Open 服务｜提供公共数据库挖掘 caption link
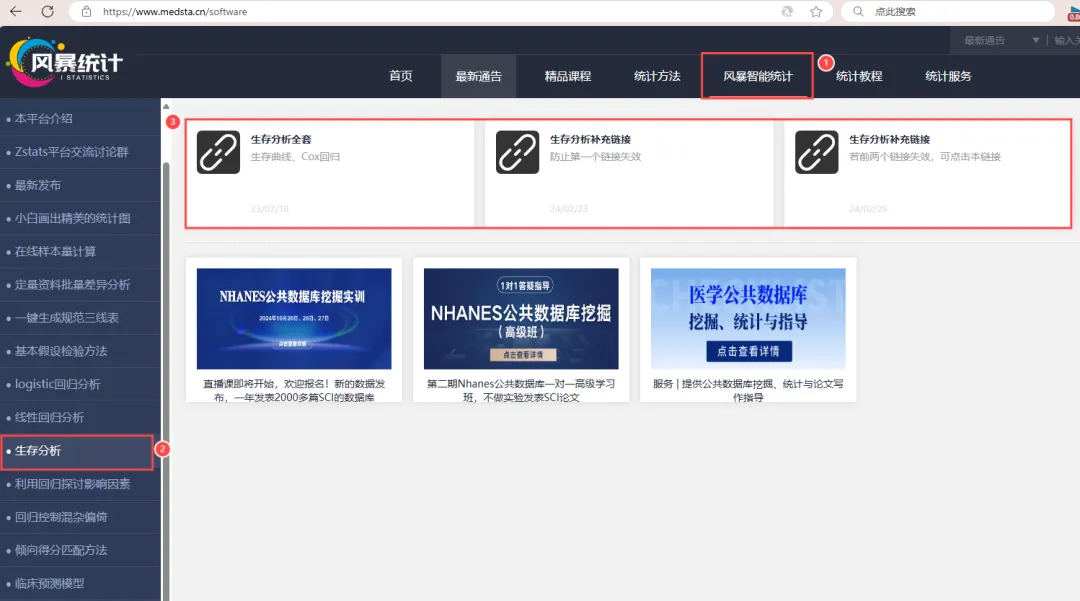 click(748, 390)
